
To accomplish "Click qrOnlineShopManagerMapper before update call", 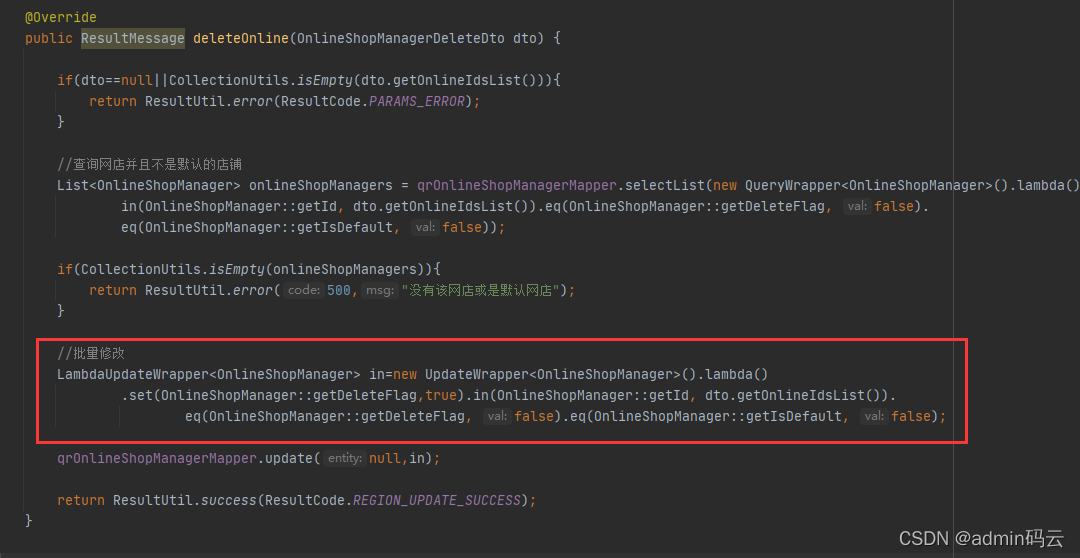I will [x=156, y=458].
